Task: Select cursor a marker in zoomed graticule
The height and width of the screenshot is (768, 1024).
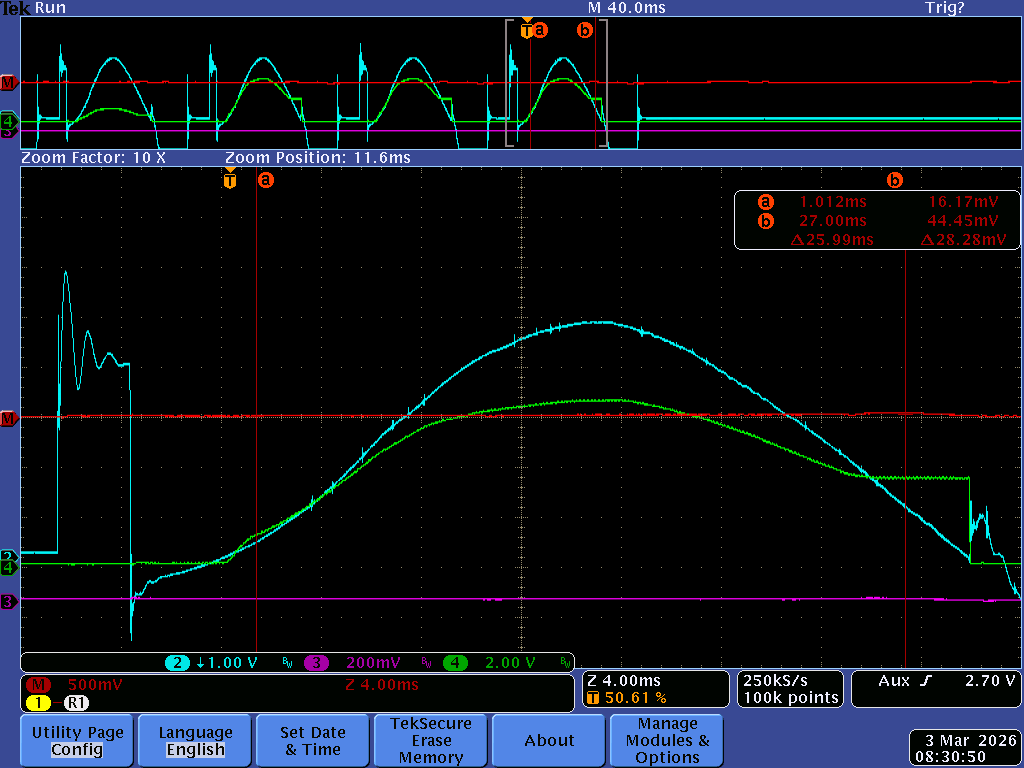Action: click(x=265, y=181)
